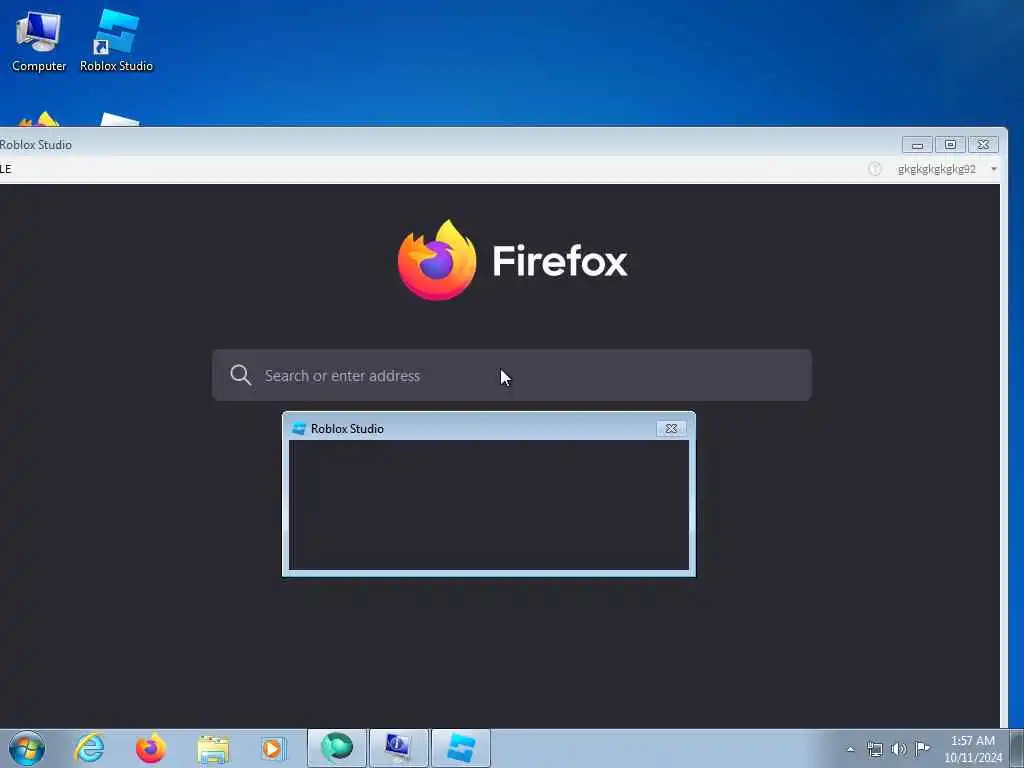The image size is (1024, 768).
Task: Click the Firefox search or enter address box
Action: pos(511,376)
